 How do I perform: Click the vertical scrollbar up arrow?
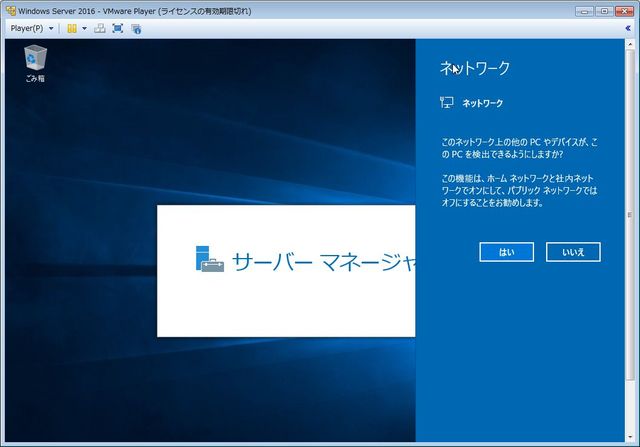(x=630, y=44)
